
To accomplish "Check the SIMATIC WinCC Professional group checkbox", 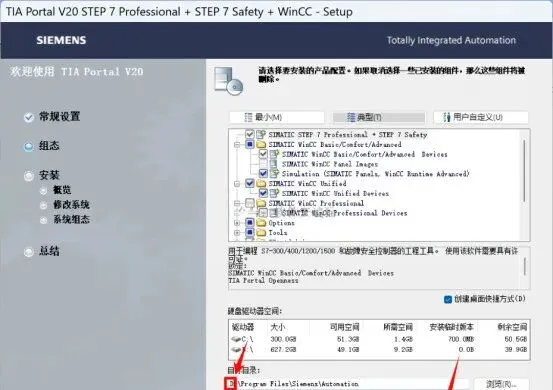I will click(x=250, y=203).
